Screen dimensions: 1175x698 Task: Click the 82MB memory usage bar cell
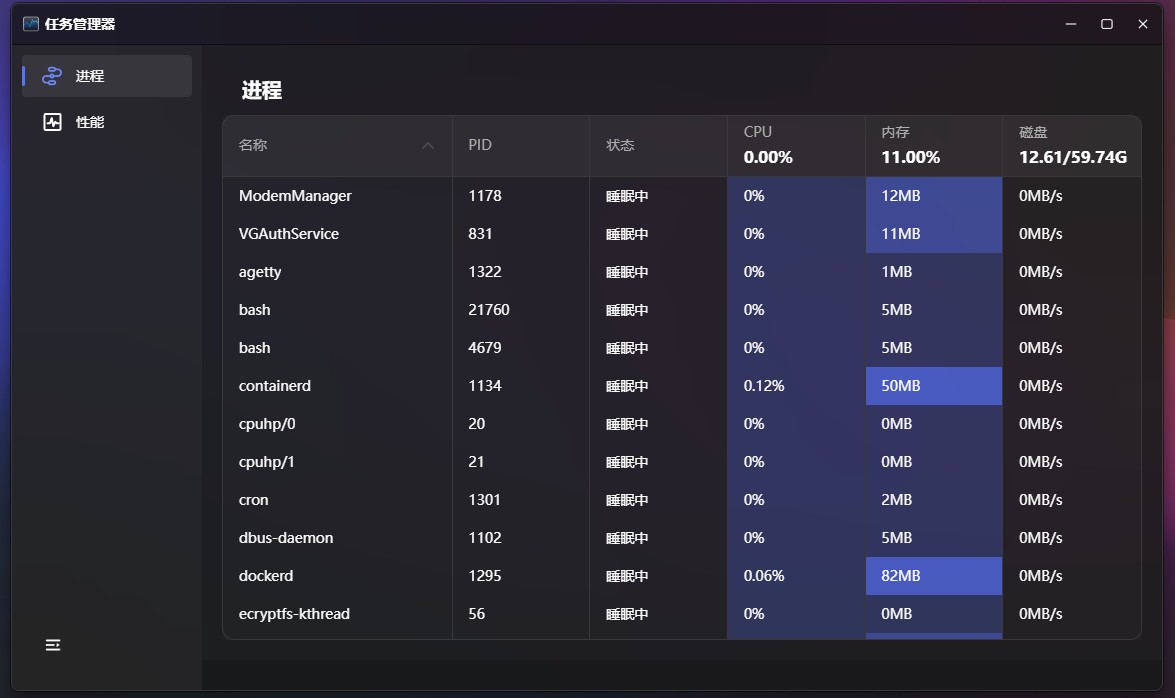(x=933, y=576)
